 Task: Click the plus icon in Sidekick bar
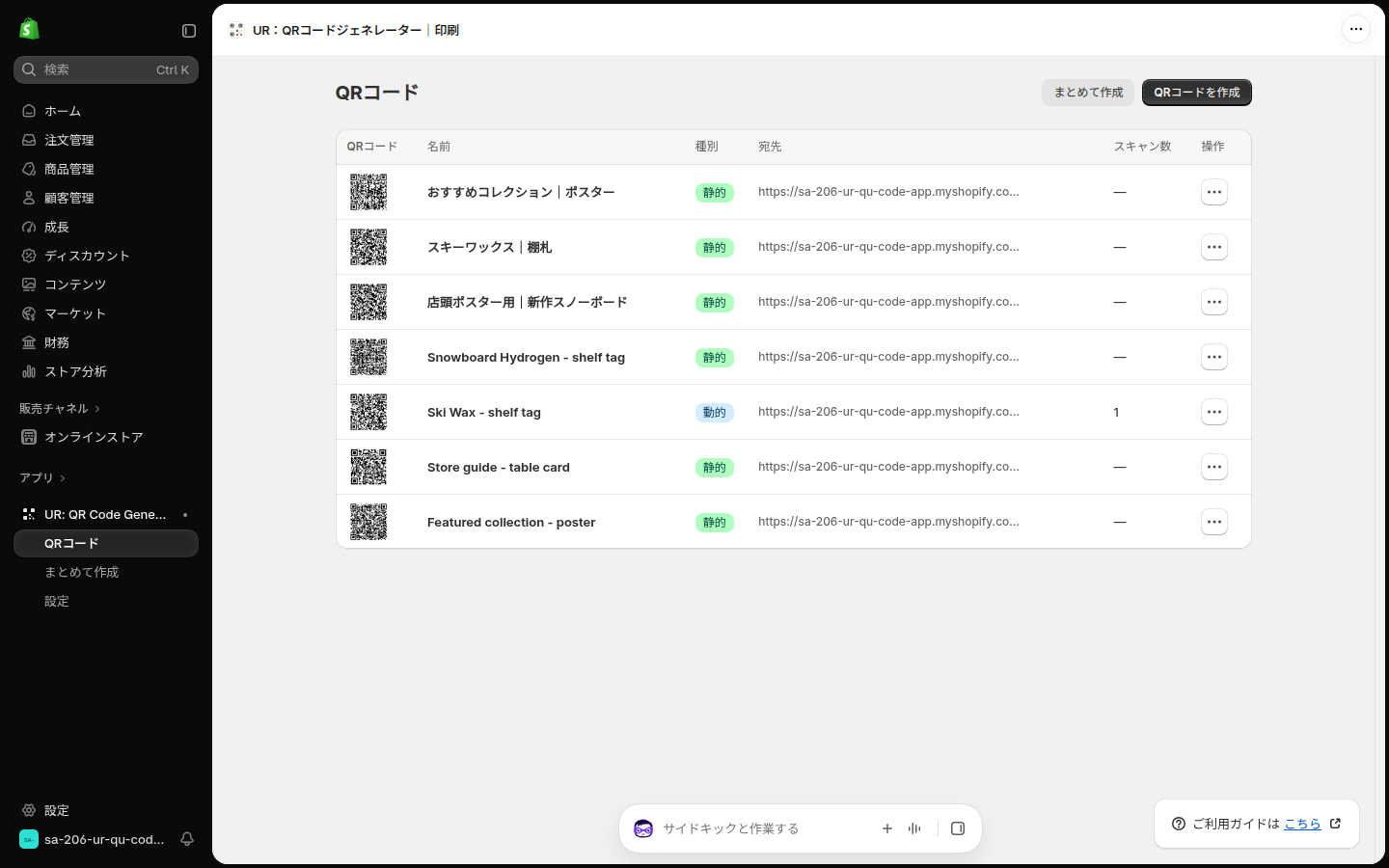click(x=887, y=828)
